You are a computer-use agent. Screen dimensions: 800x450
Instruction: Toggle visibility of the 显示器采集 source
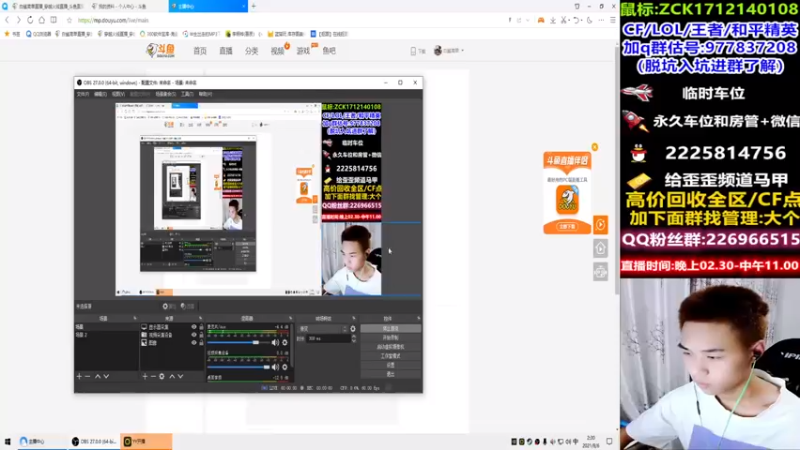[194, 327]
